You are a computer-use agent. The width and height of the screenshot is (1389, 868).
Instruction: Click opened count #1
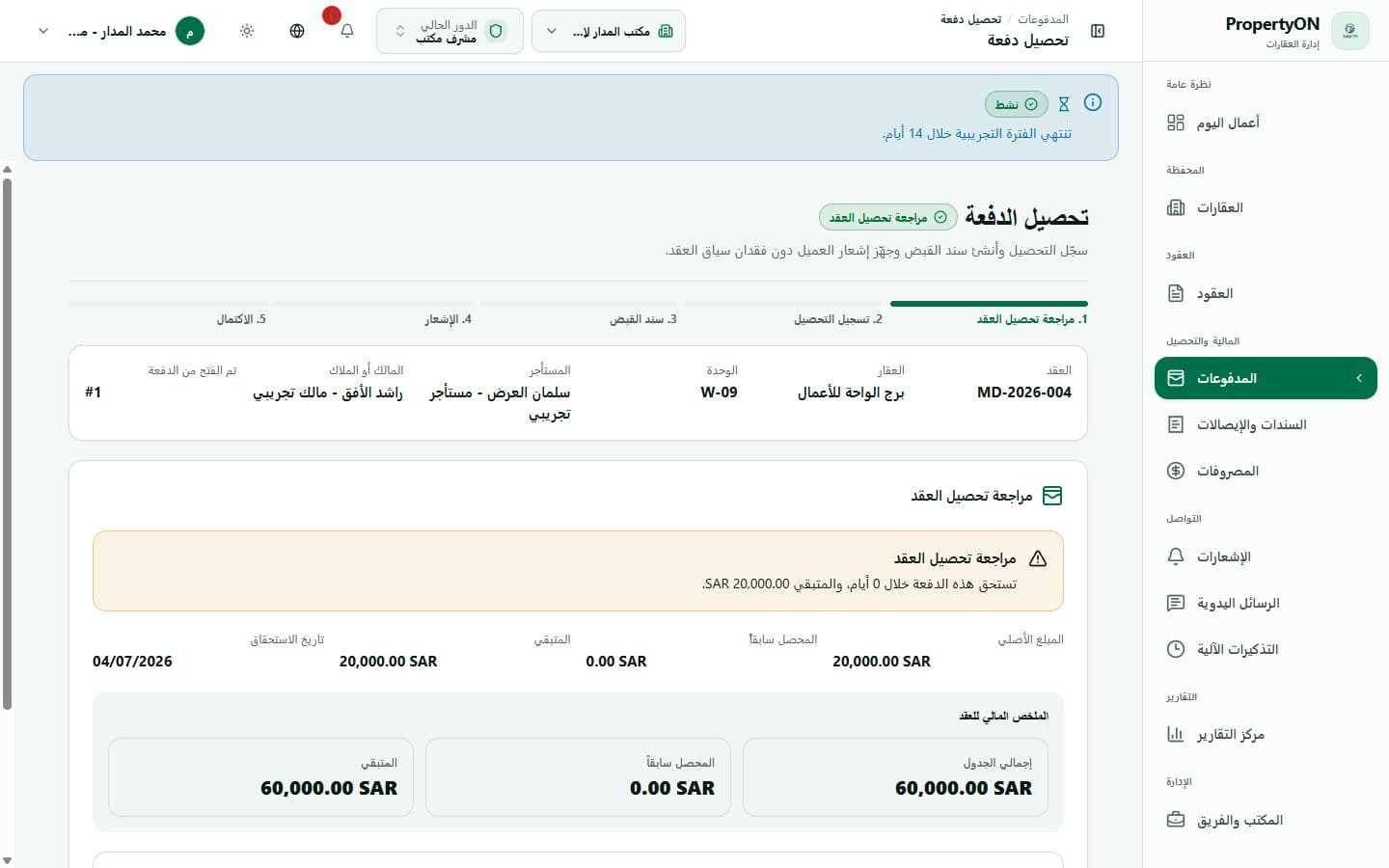coord(93,393)
